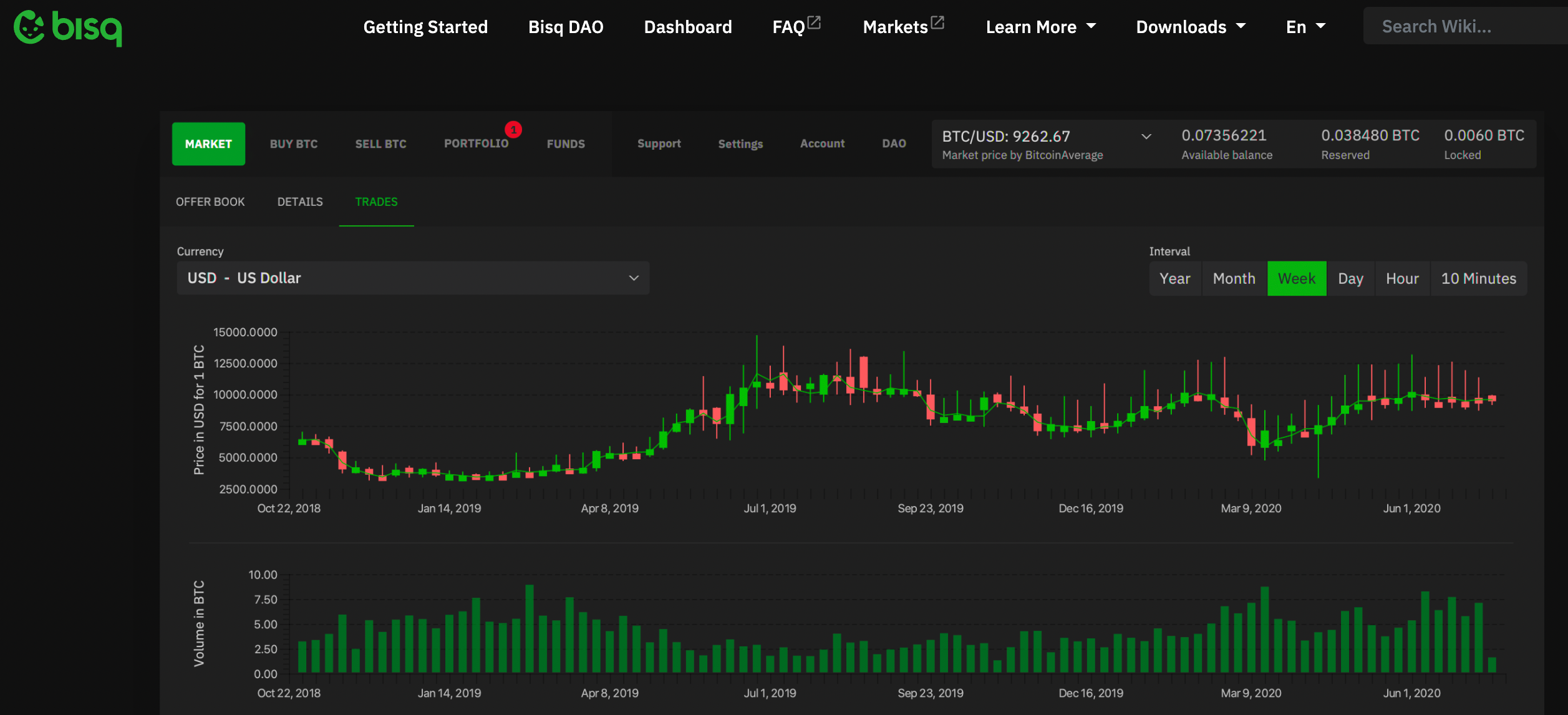The image size is (1568, 715).
Task: Go to the Bisq DAO page
Action: coord(566,27)
